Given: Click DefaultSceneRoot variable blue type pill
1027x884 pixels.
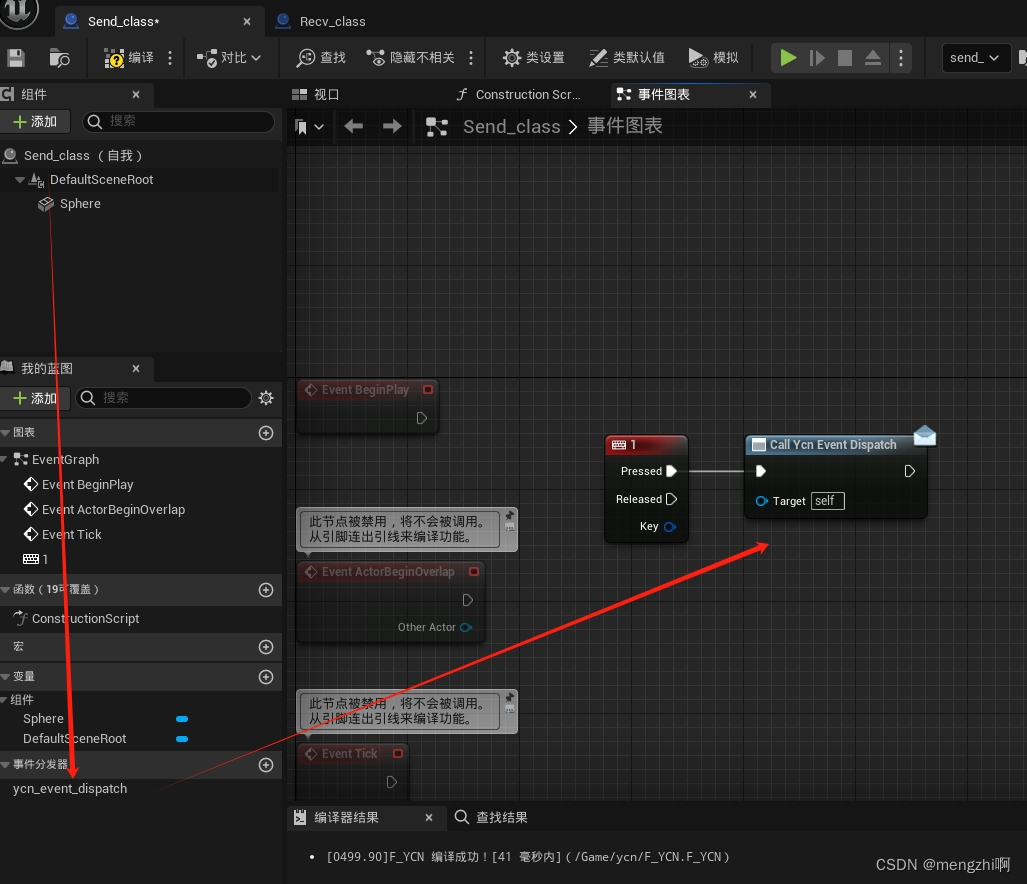Looking at the screenshot, I should pos(182,739).
